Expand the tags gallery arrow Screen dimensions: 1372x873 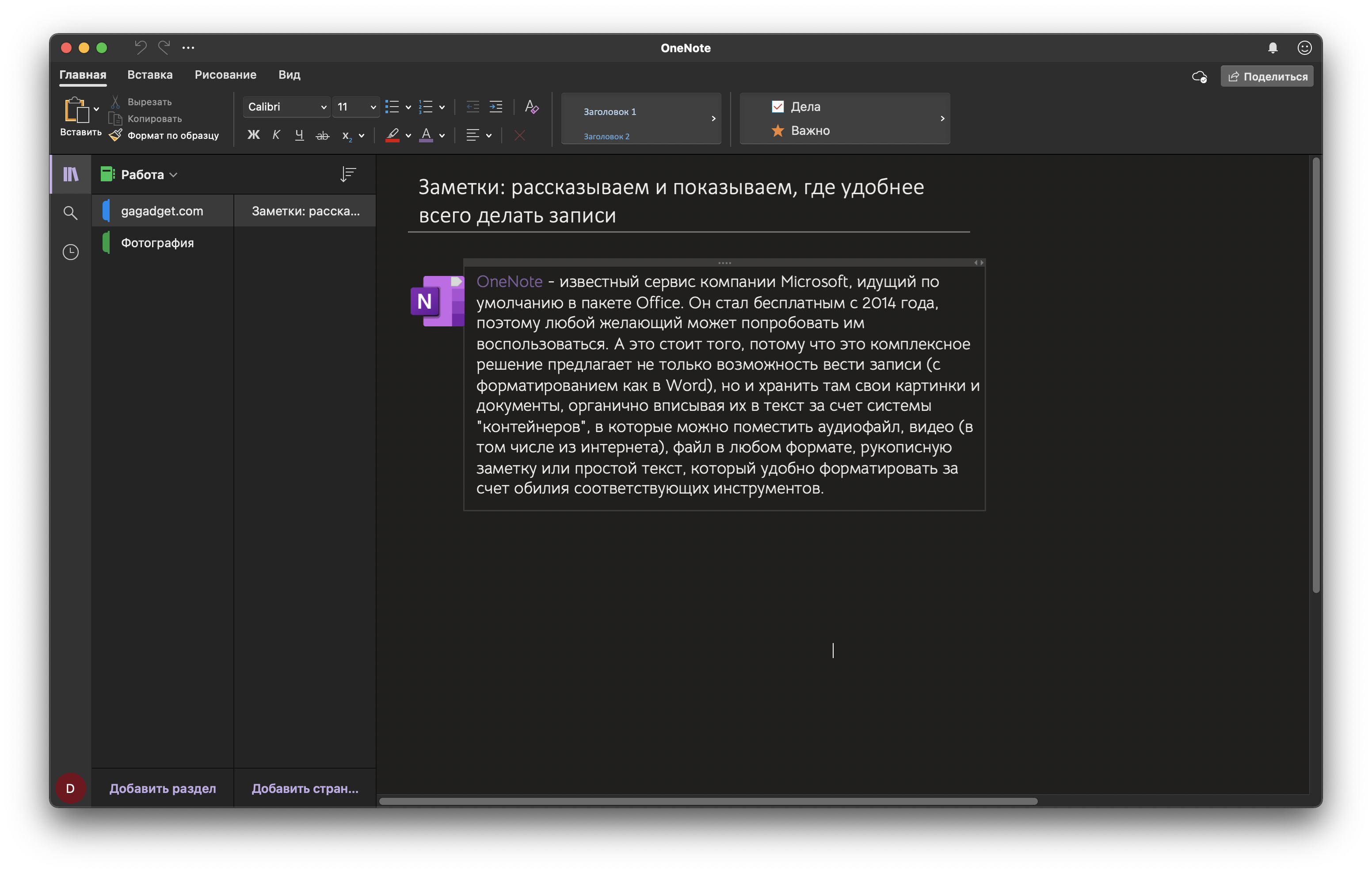pos(942,119)
